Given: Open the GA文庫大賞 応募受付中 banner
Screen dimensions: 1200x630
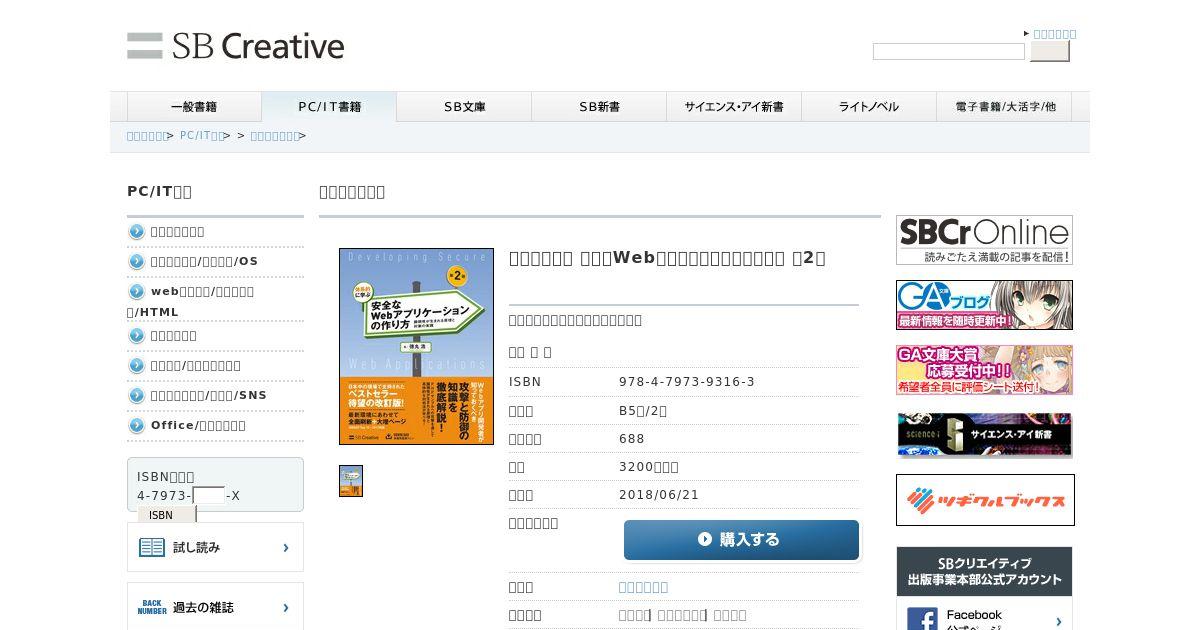Looking at the screenshot, I should point(984,370).
